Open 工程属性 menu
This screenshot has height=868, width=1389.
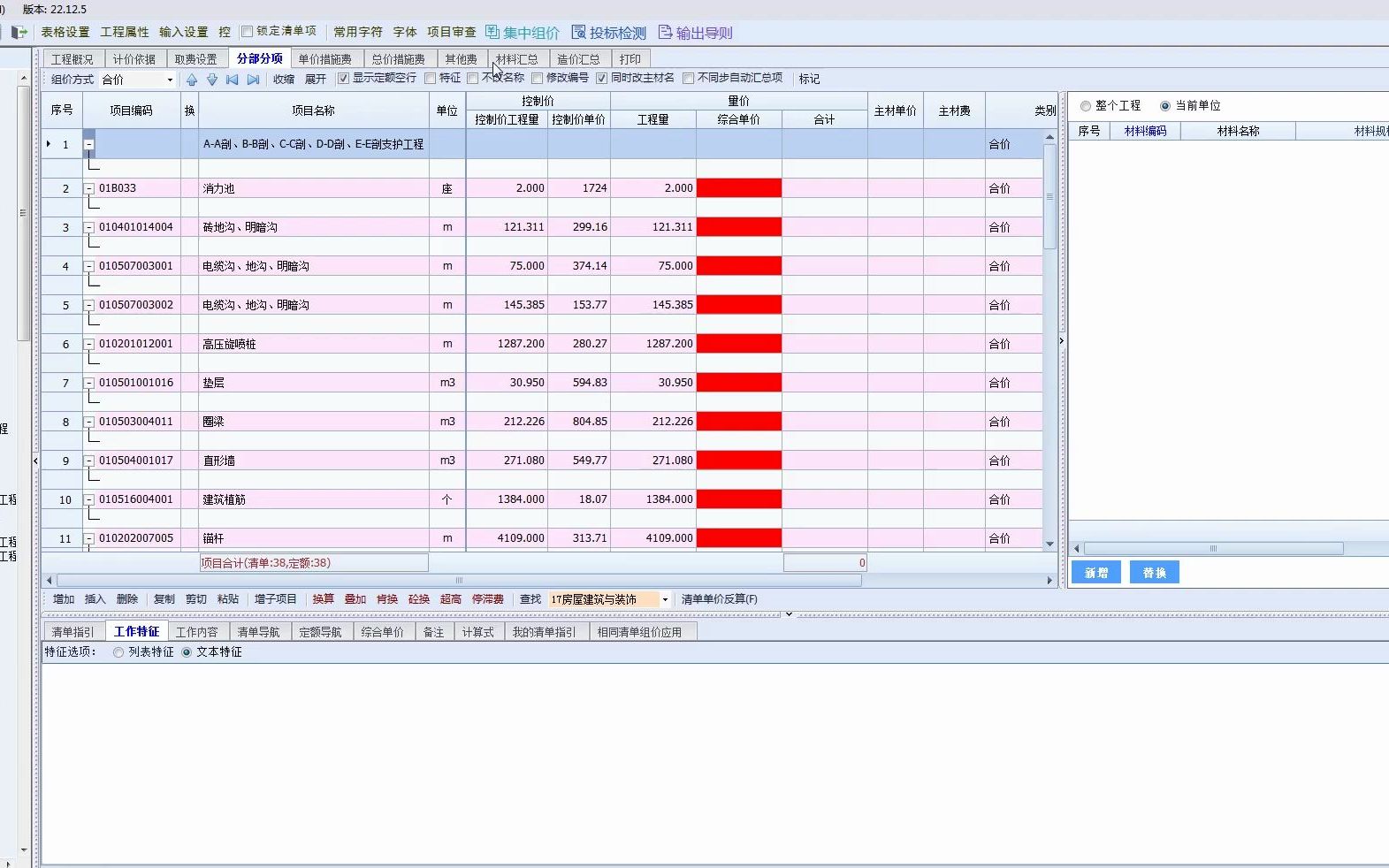click(x=125, y=32)
